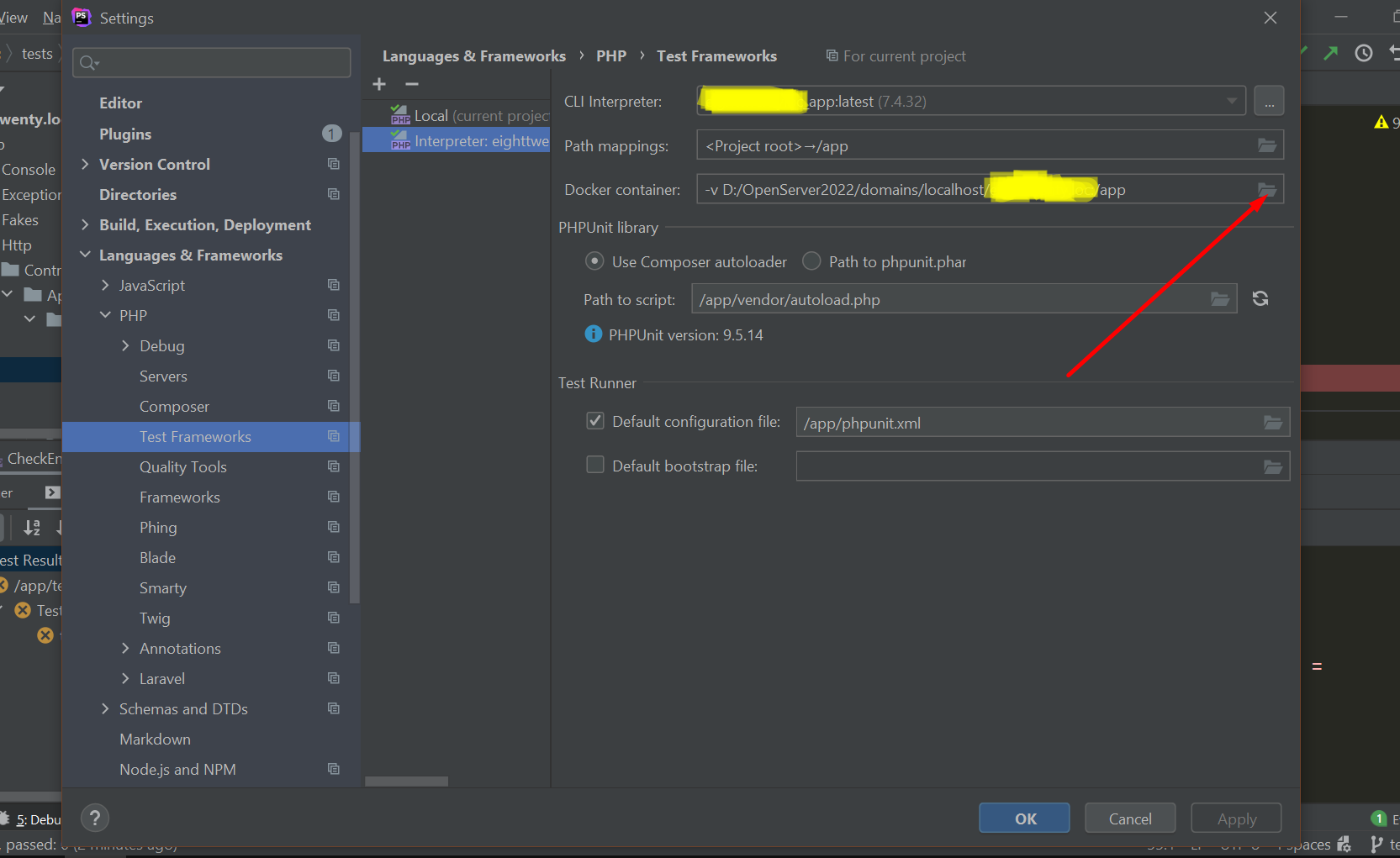Click the PhpStorm logo in Settings title bar

coord(82,18)
